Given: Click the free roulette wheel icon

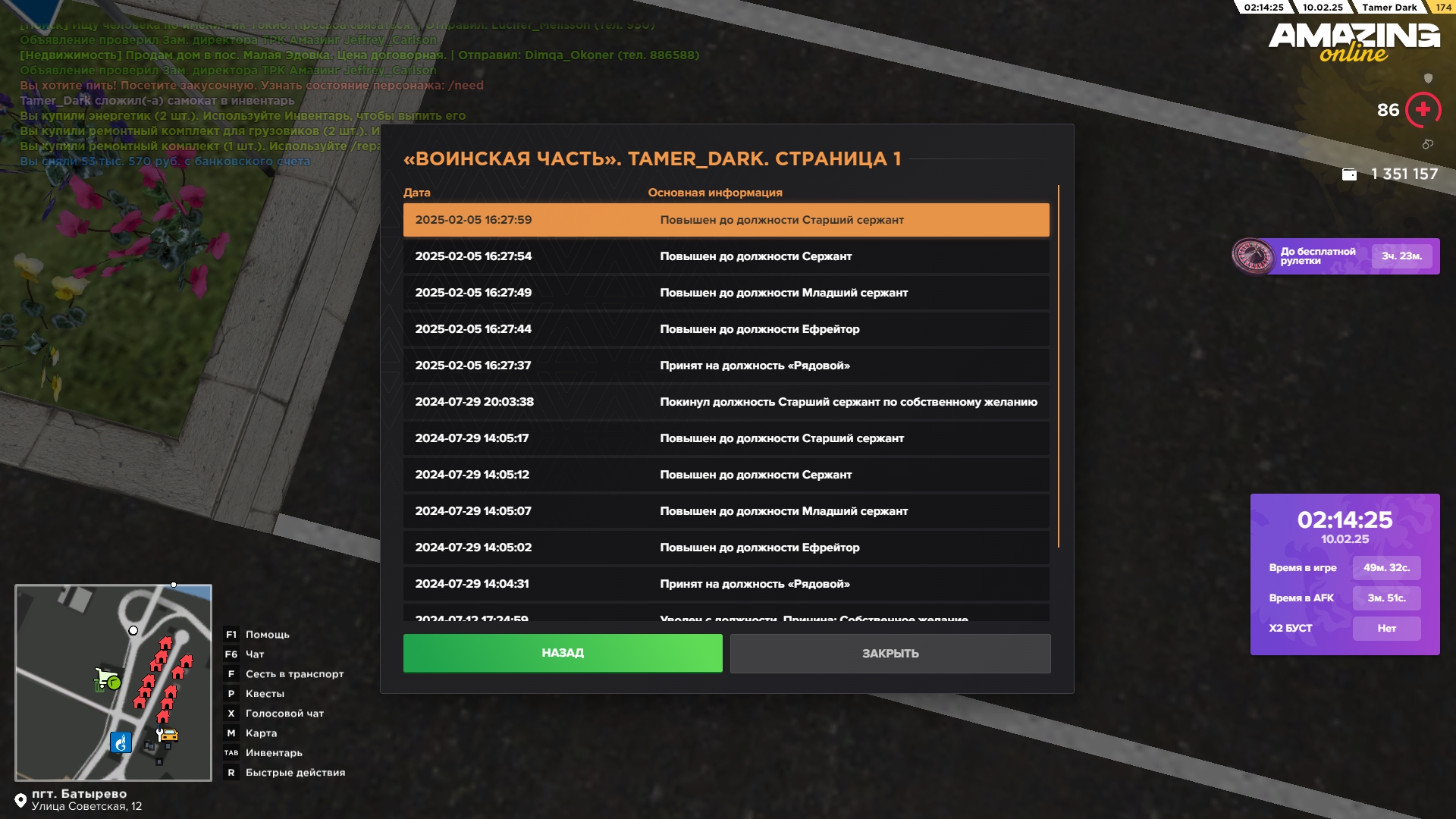Looking at the screenshot, I should coord(1253,256).
